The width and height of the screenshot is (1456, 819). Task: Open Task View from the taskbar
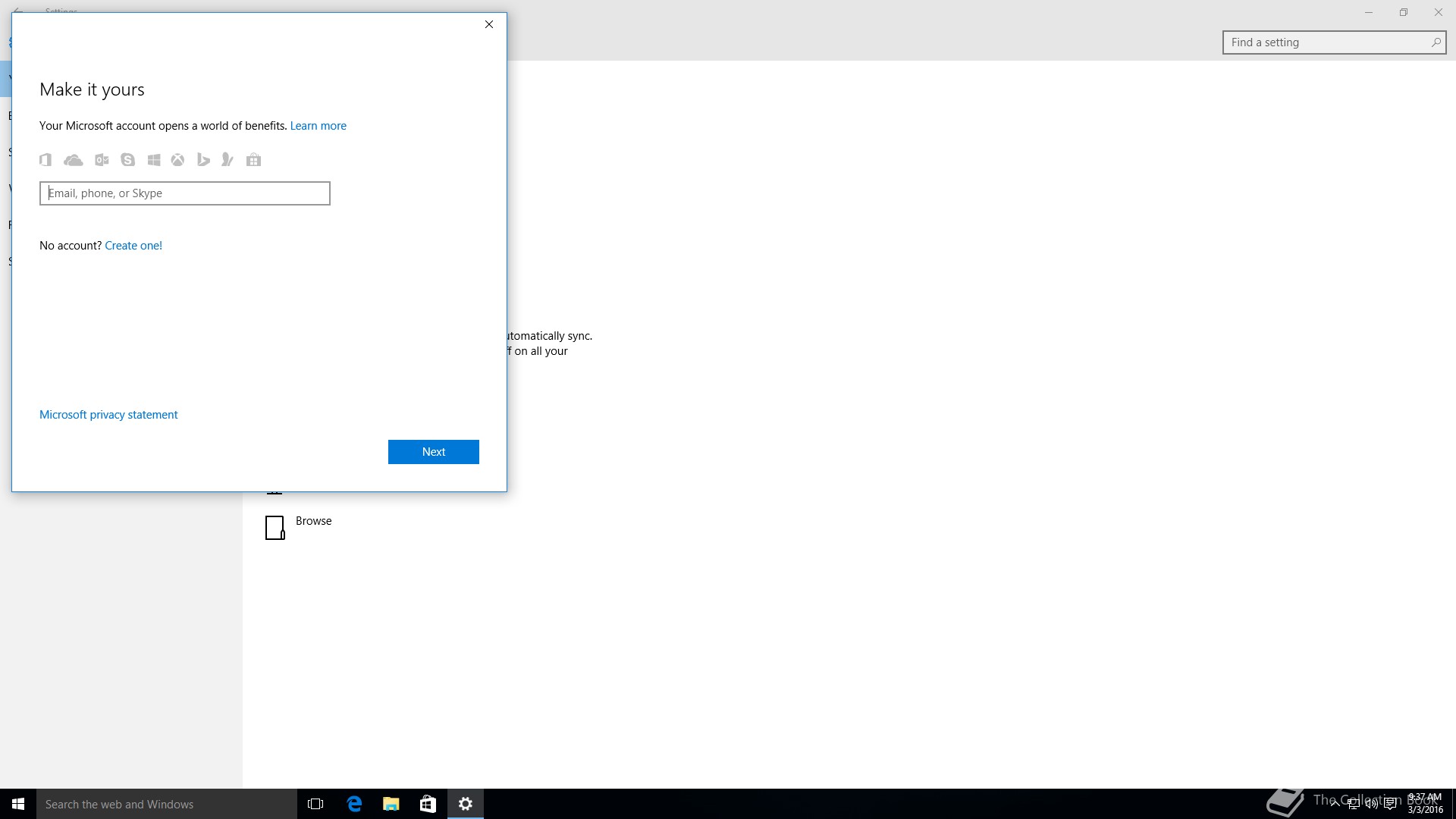315,804
